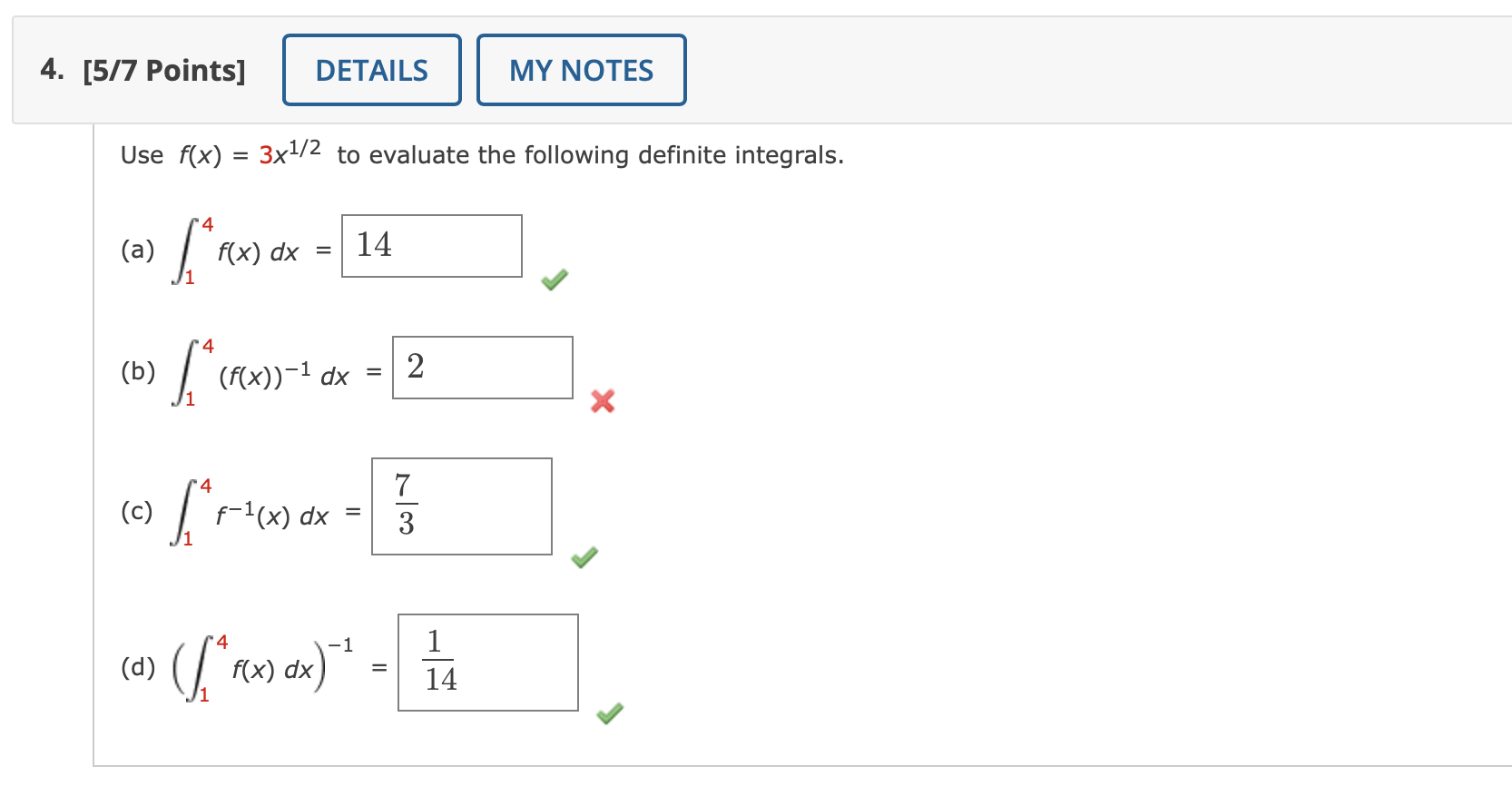Viewport: 1512px width, 786px height.
Task: Click the (d) part label
Action: 138,668
